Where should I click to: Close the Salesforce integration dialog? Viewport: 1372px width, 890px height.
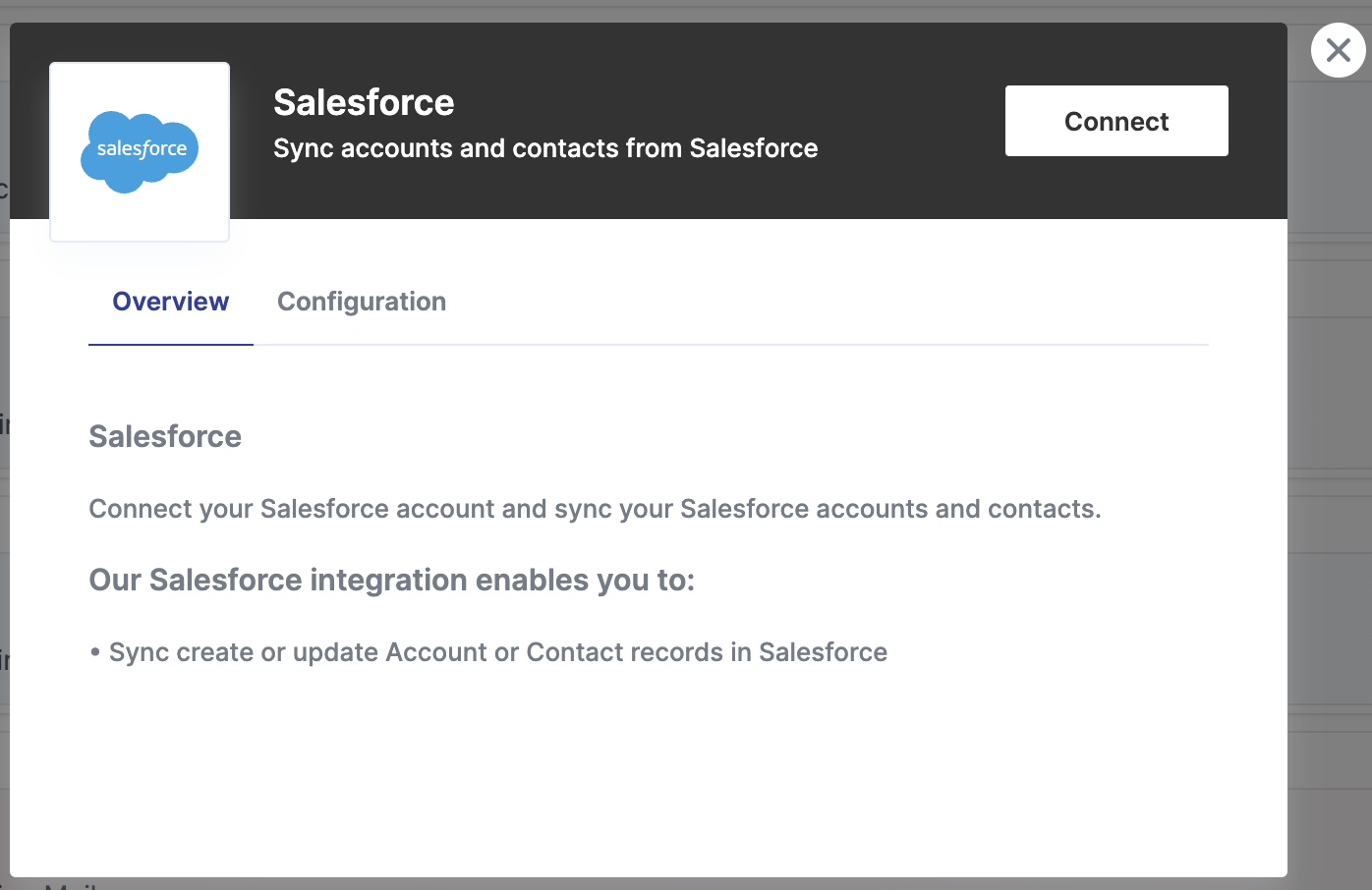coord(1338,50)
